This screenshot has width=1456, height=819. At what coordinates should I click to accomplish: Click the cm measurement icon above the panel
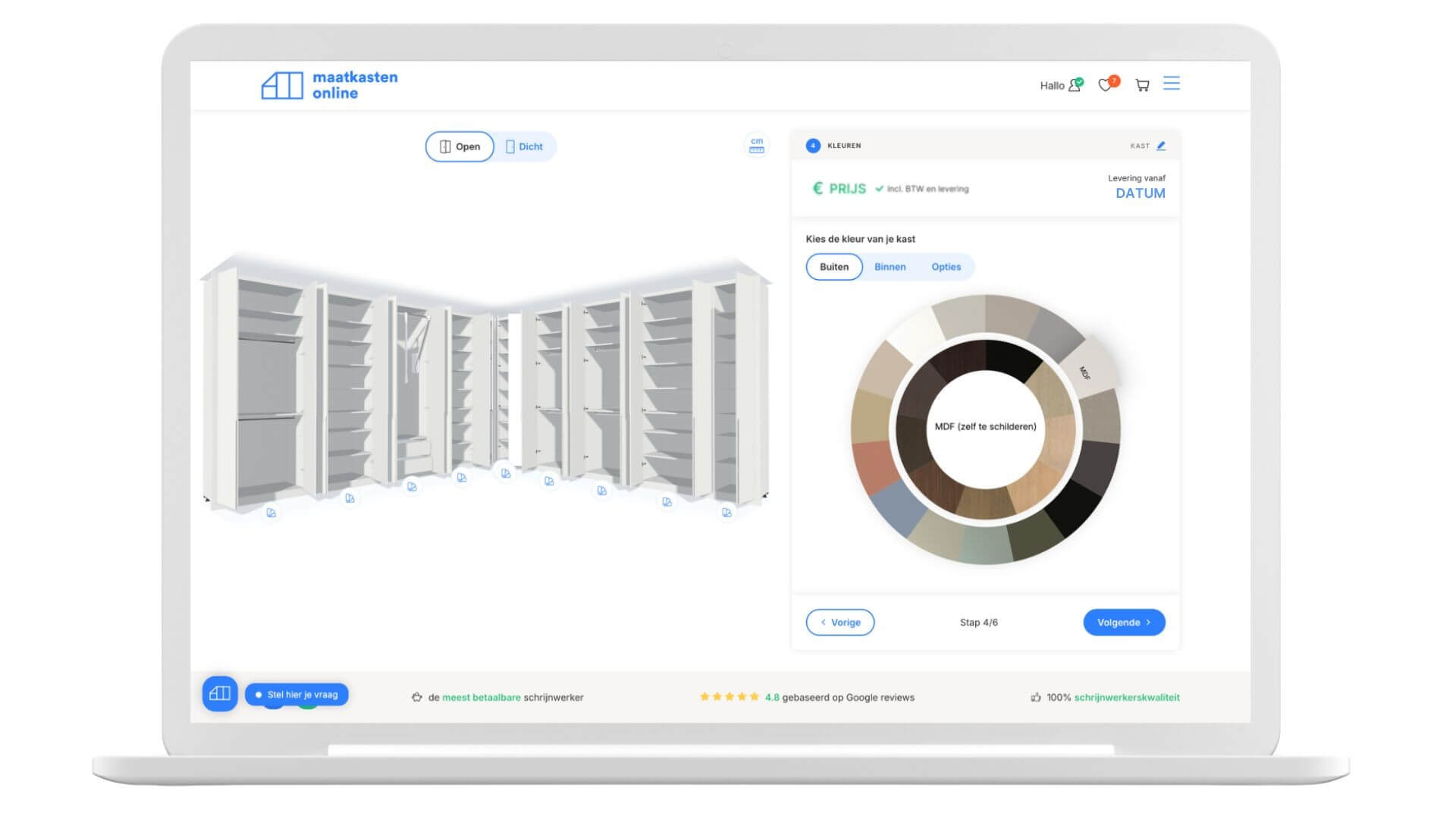[755, 146]
